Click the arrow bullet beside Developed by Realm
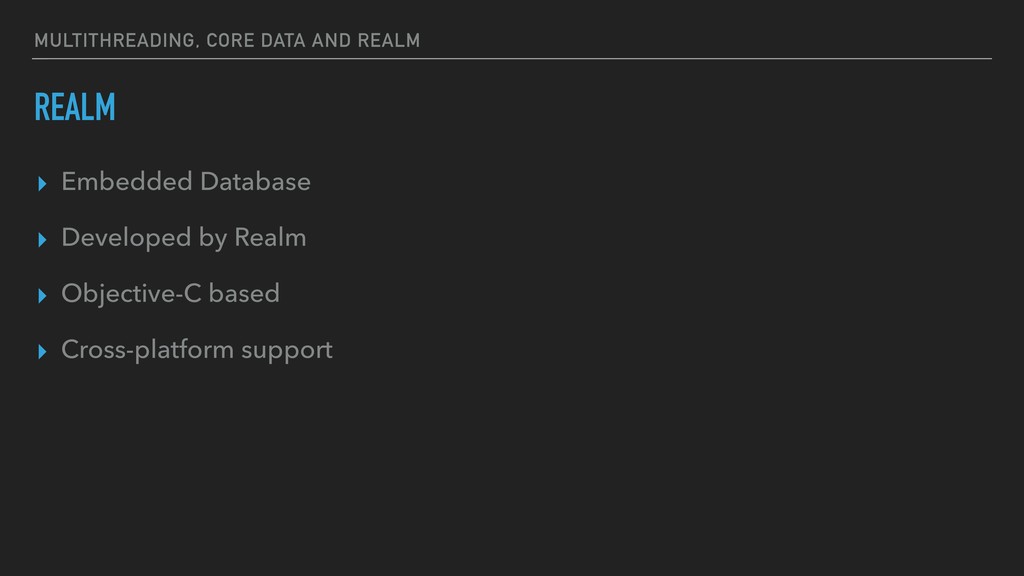The height and width of the screenshot is (576, 1024). (42, 240)
